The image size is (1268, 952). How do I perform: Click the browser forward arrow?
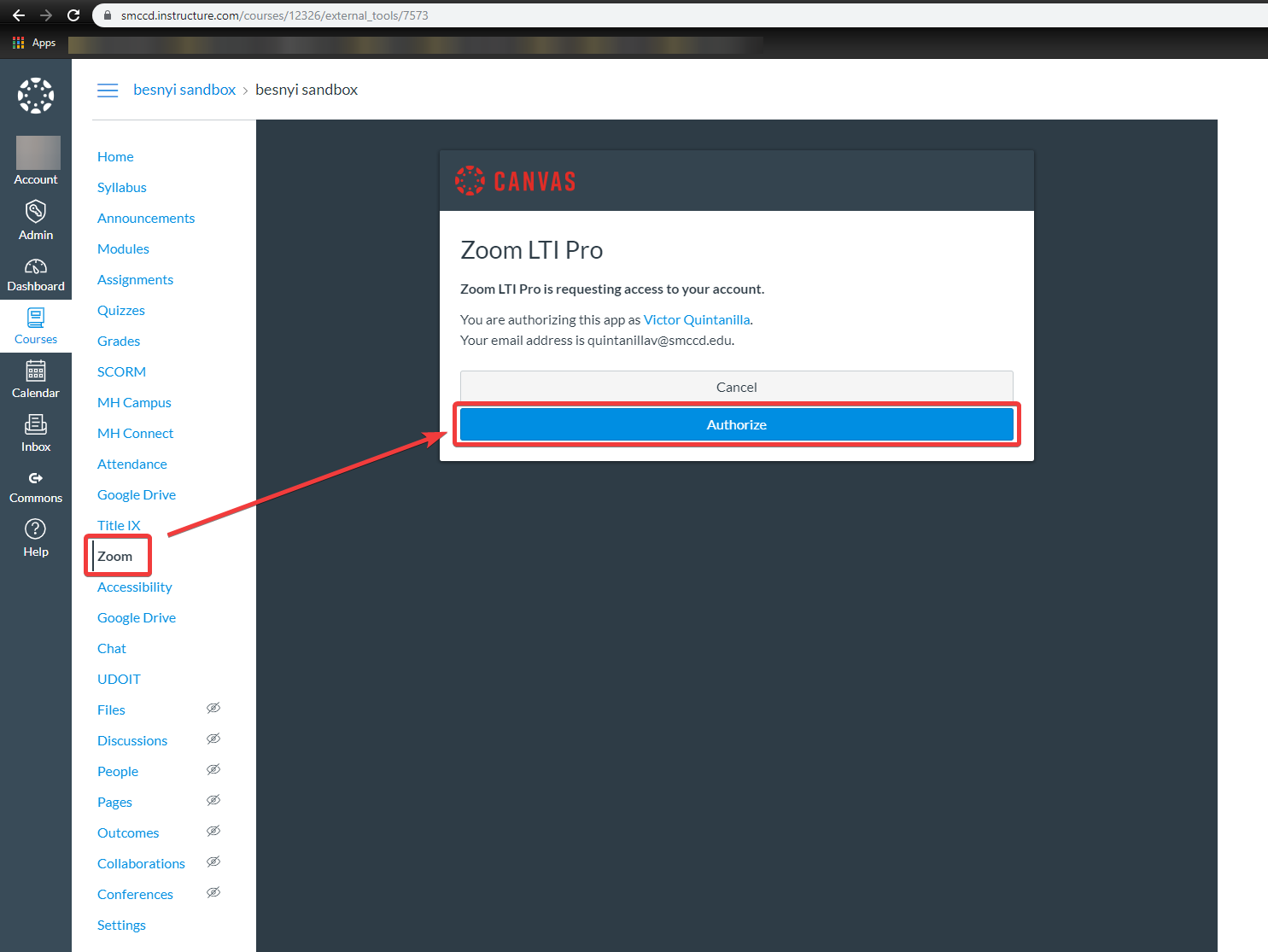click(46, 15)
